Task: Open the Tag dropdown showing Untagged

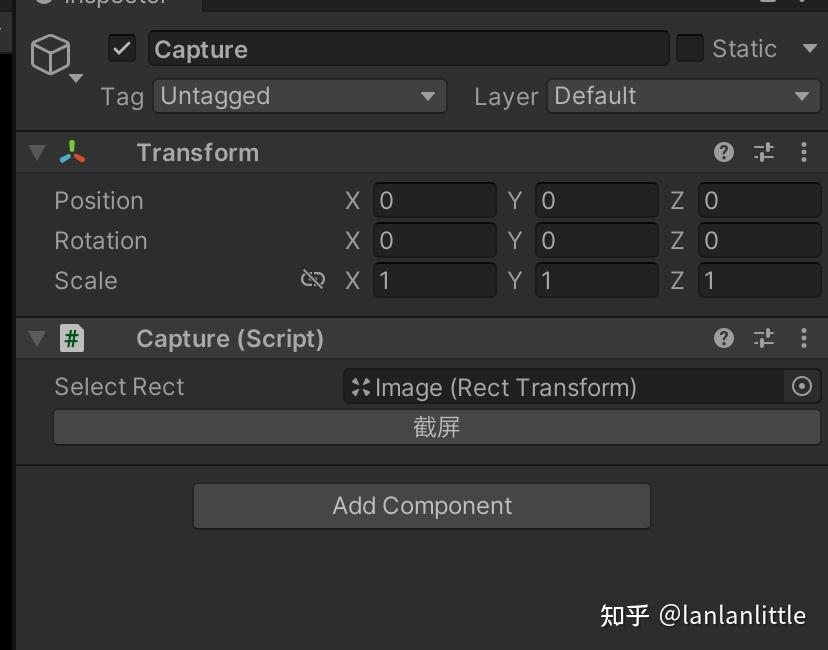Action: tap(300, 96)
